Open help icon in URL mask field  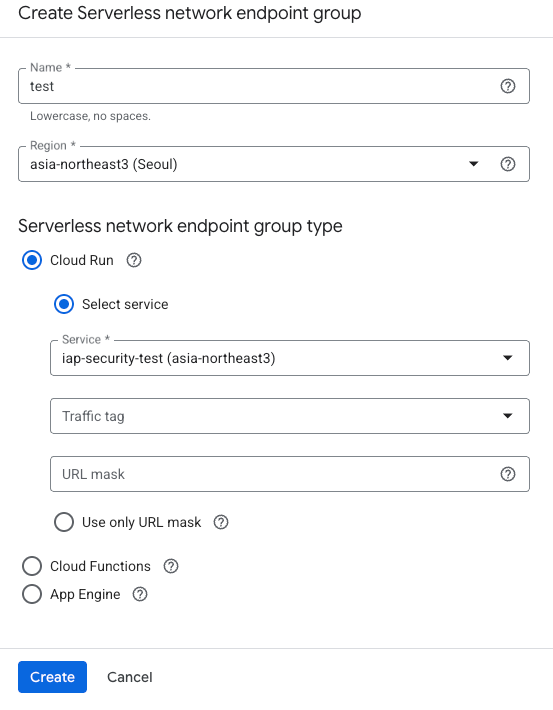[507, 474]
